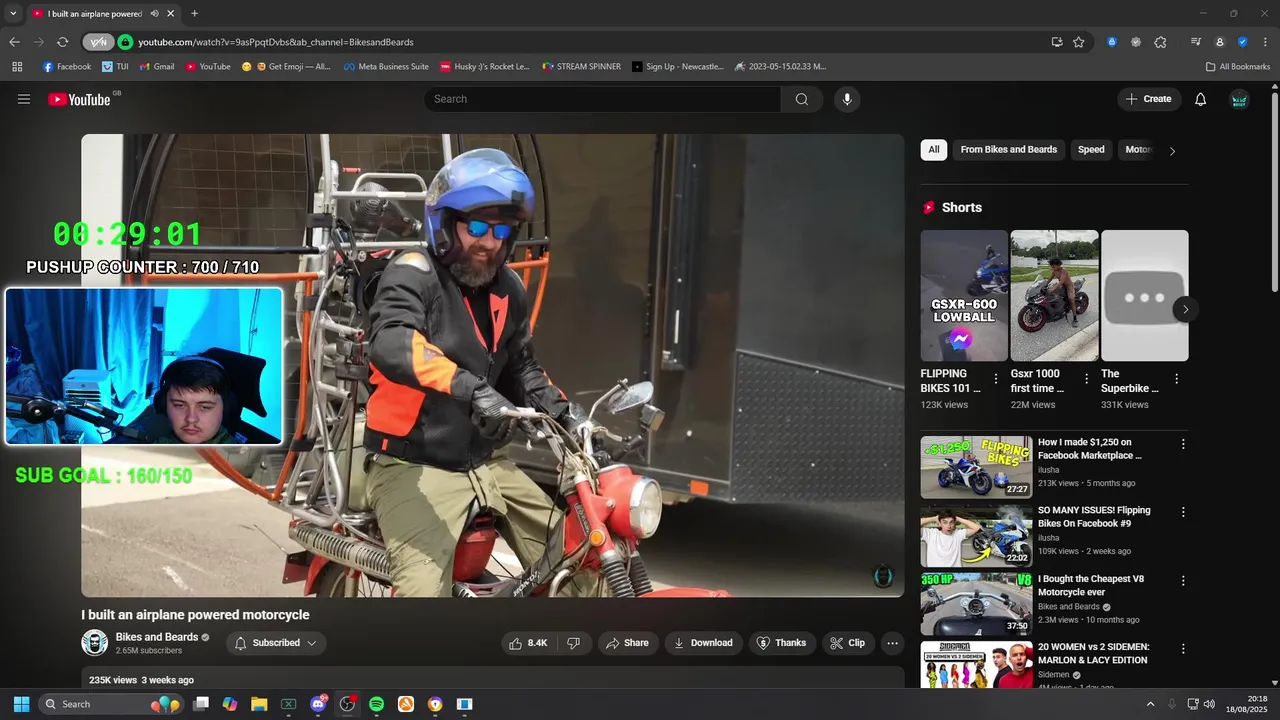Launch Spotify from the taskbar
The width and height of the screenshot is (1280, 720).
[x=376, y=704]
